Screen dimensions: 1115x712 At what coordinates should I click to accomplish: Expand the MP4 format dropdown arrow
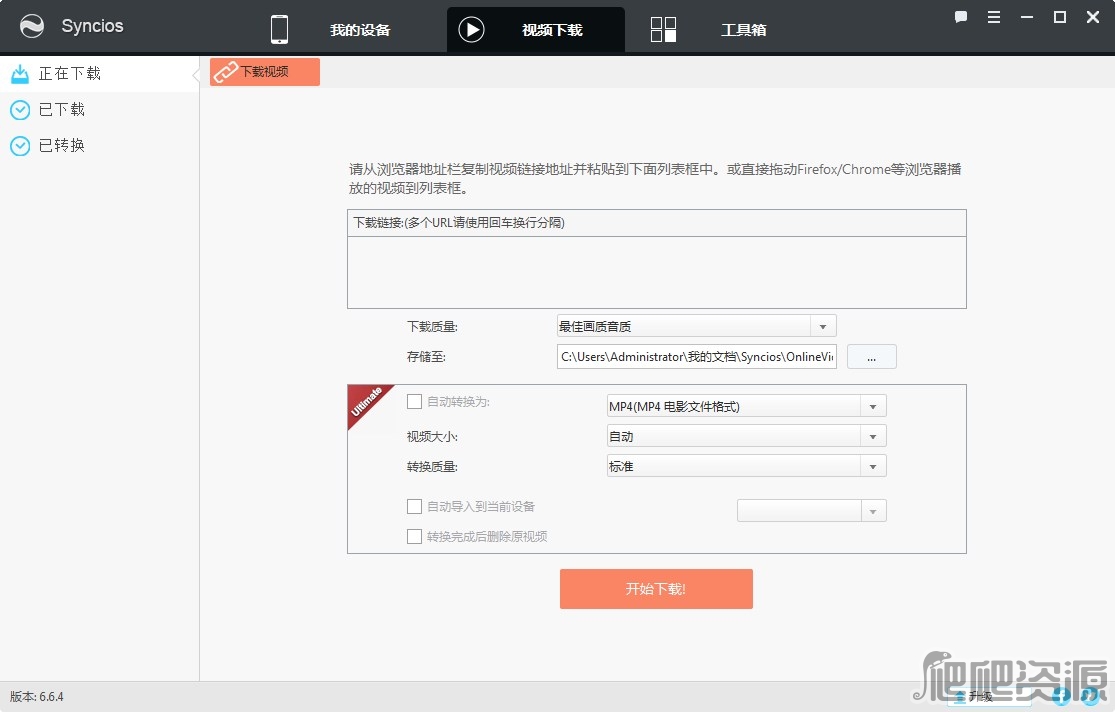[873, 406]
